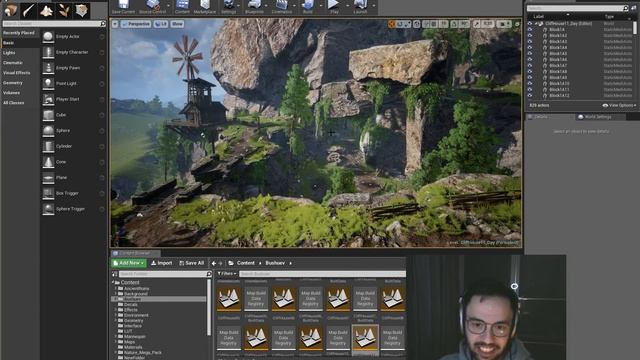Select the Foliage mode icon
This screenshot has width=640, height=360.
pos(64,10)
